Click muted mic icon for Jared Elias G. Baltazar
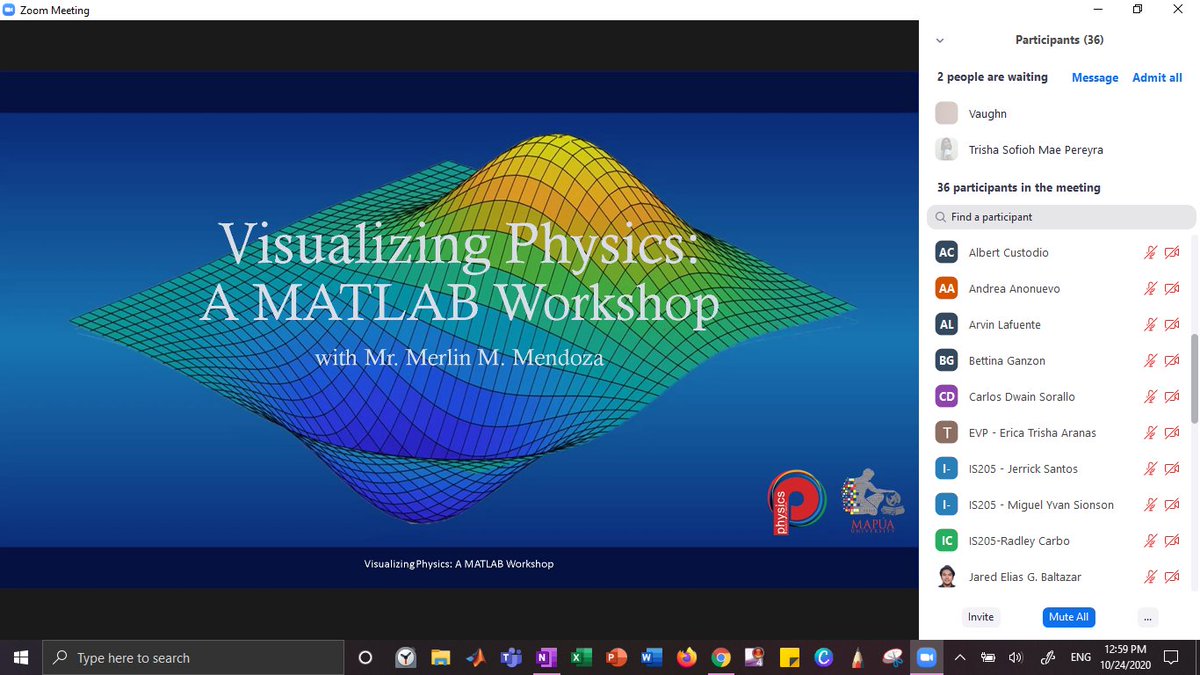1200x675 pixels. coord(1150,577)
